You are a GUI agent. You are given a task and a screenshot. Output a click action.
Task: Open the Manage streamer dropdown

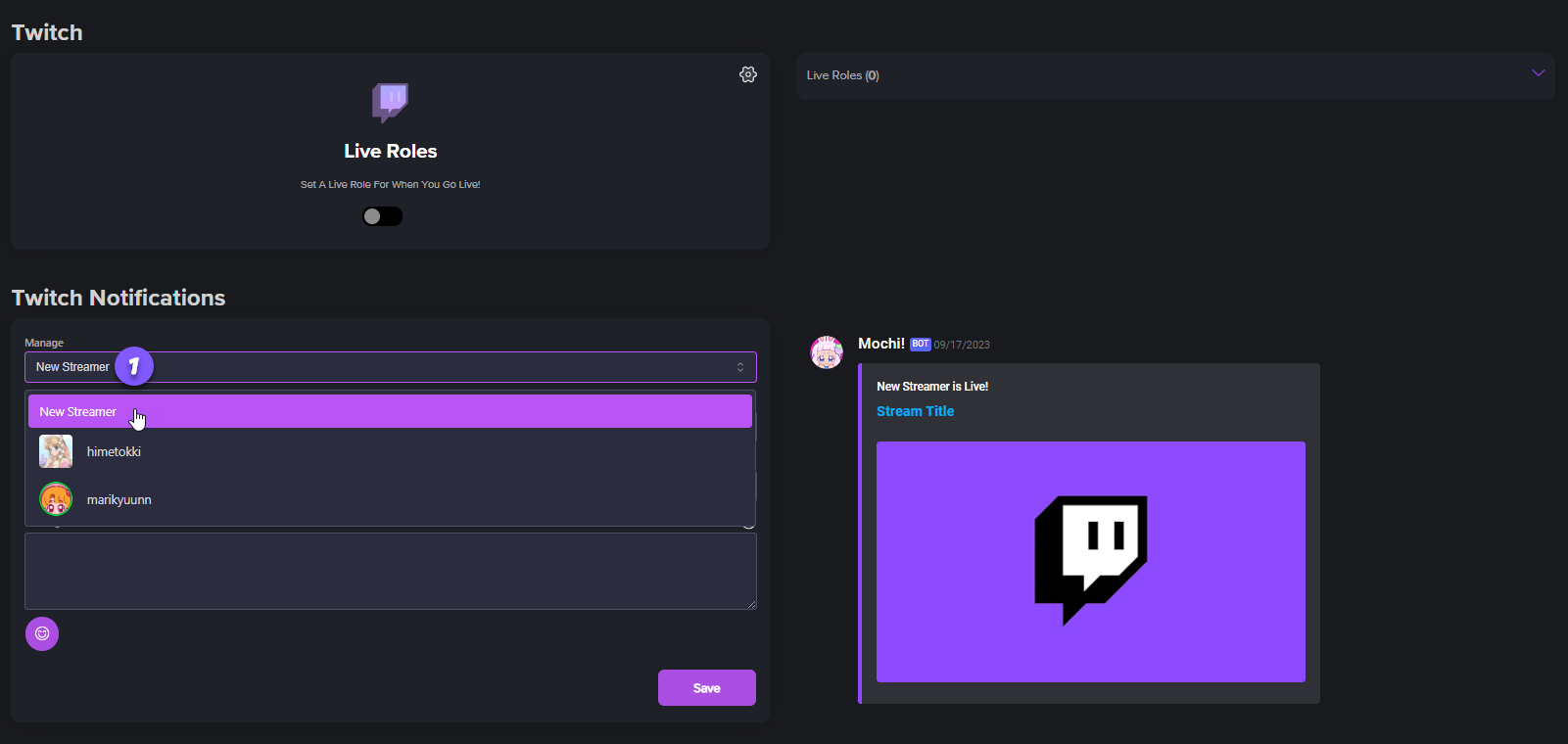coord(390,367)
